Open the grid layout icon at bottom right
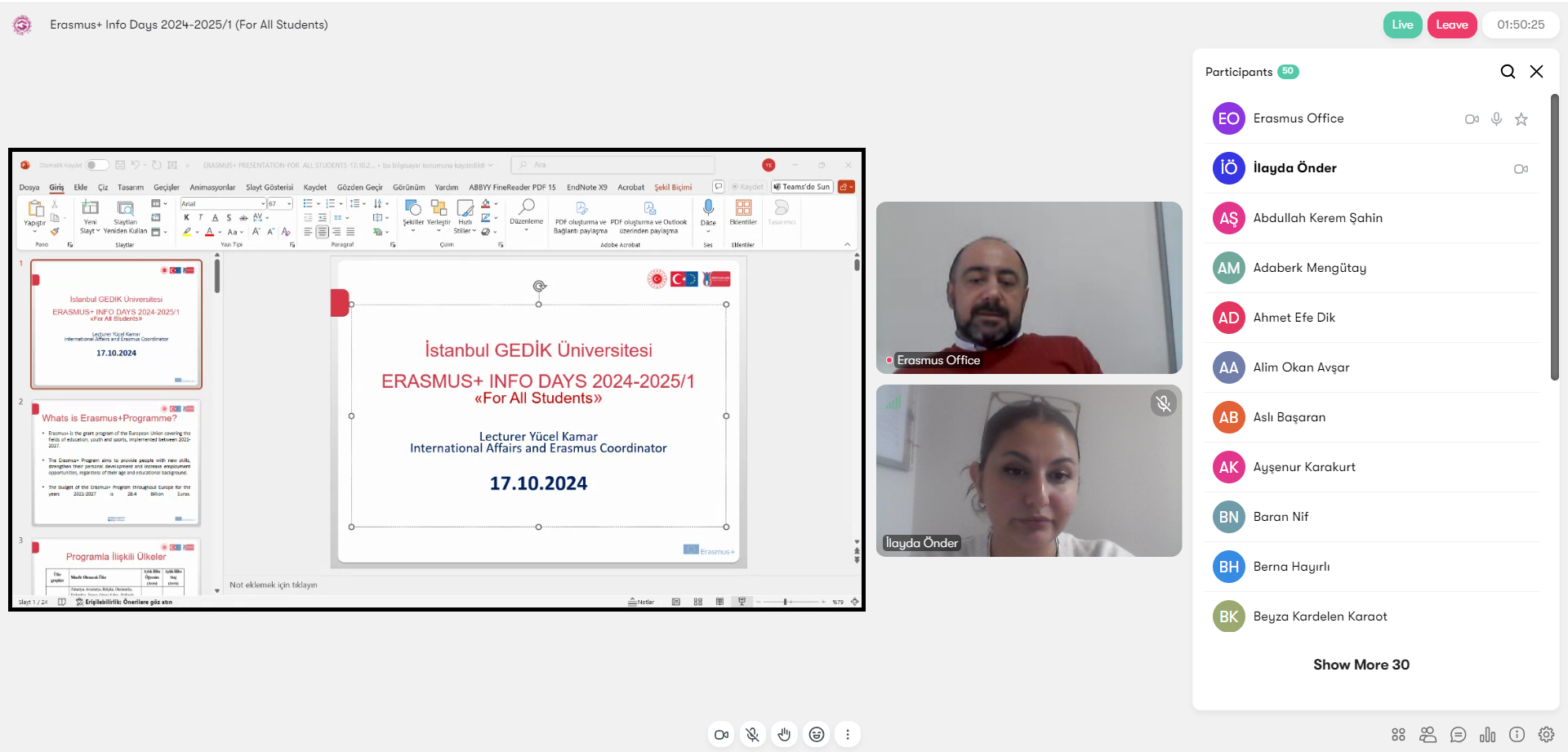1568x752 pixels. (x=1398, y=735)
